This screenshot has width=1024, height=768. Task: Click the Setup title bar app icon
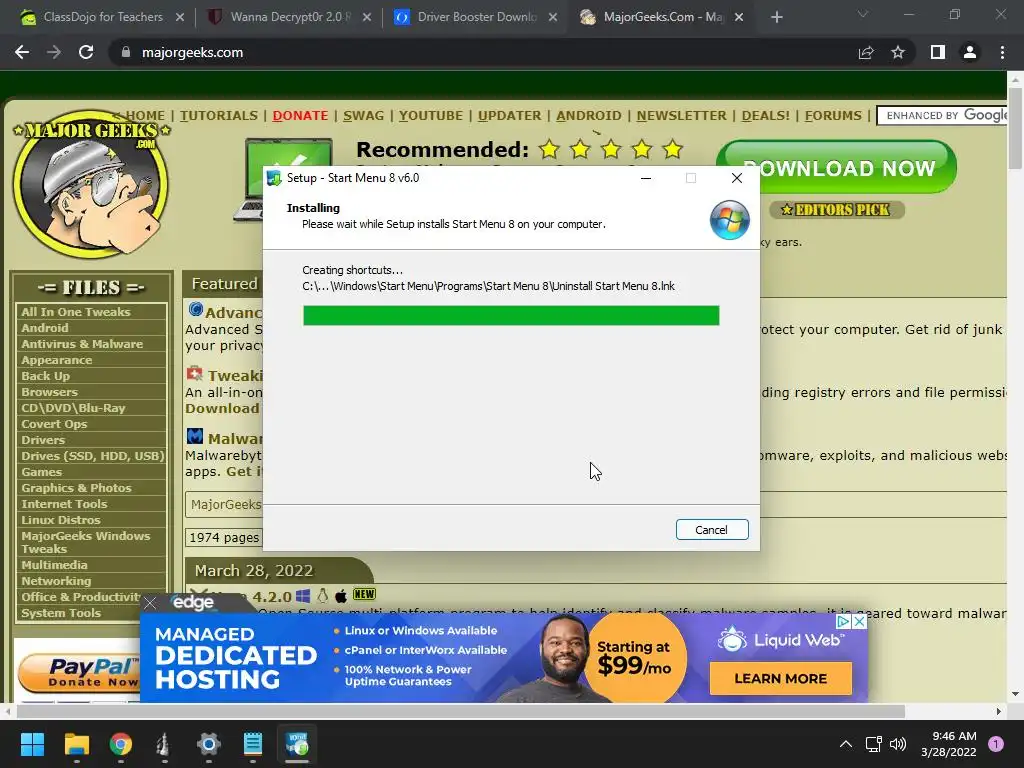click(x=274, y=178)
